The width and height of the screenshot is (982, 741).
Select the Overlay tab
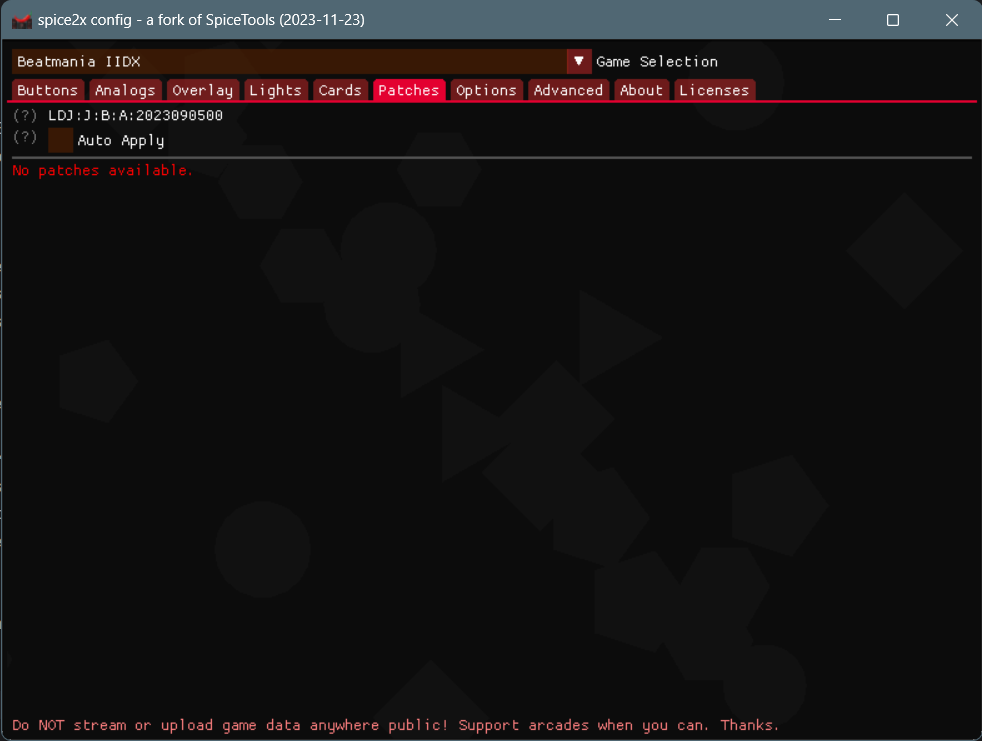click(203, 90)
